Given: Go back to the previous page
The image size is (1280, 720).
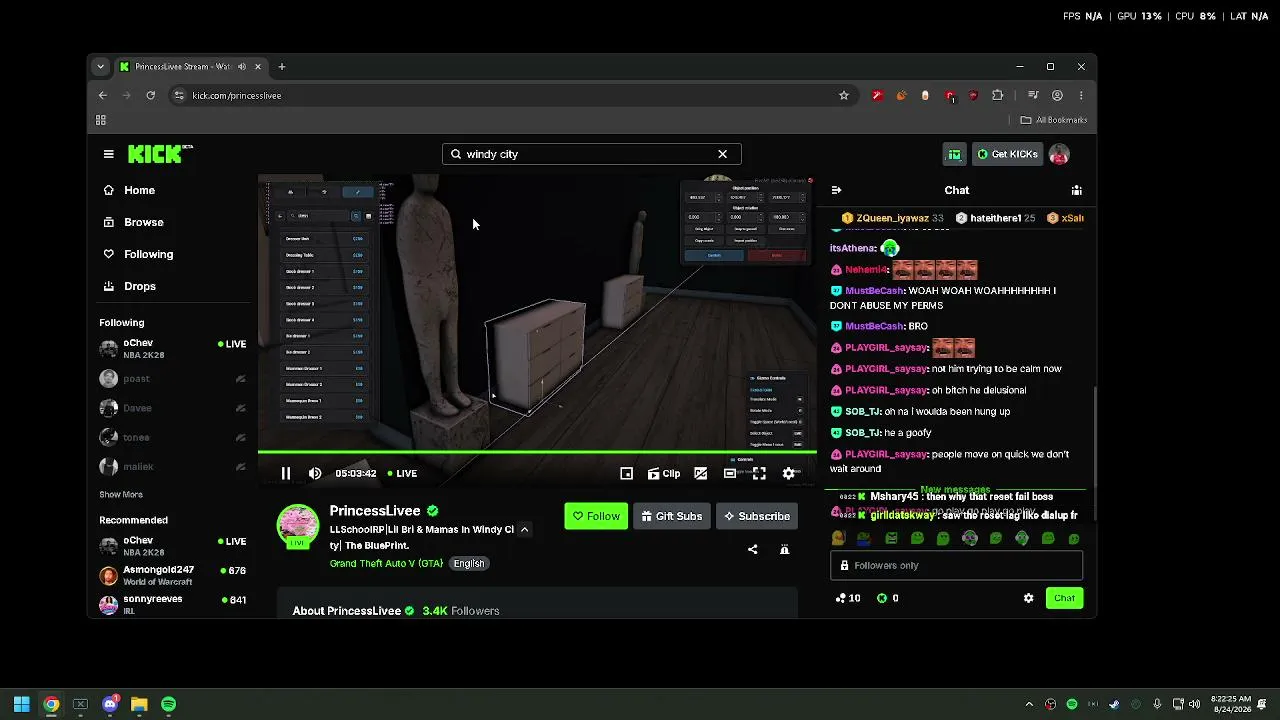Looking at the screenshot, I should [102, 95].
